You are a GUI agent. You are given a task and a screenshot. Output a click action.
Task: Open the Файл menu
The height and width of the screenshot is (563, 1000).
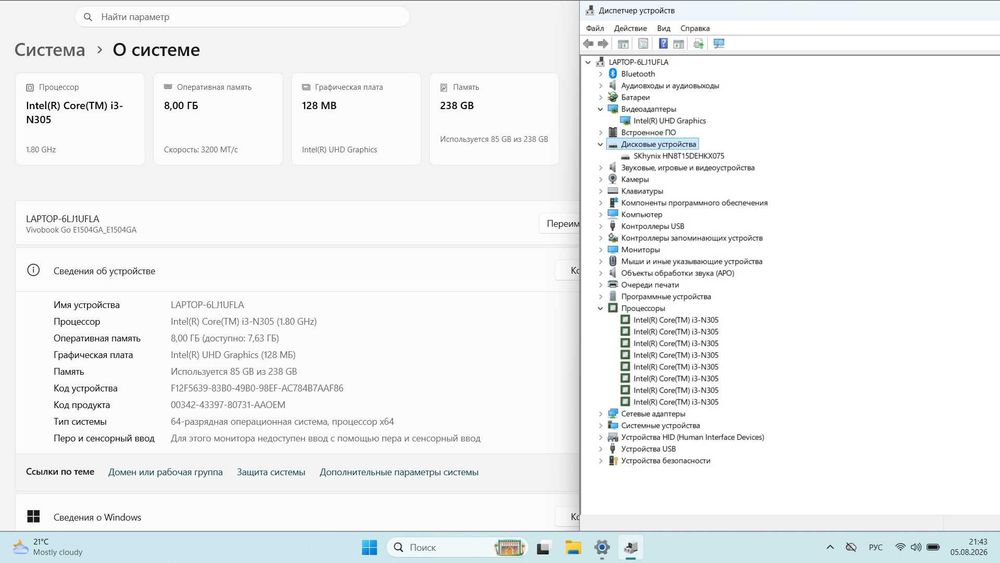click(x=594, y=28)
